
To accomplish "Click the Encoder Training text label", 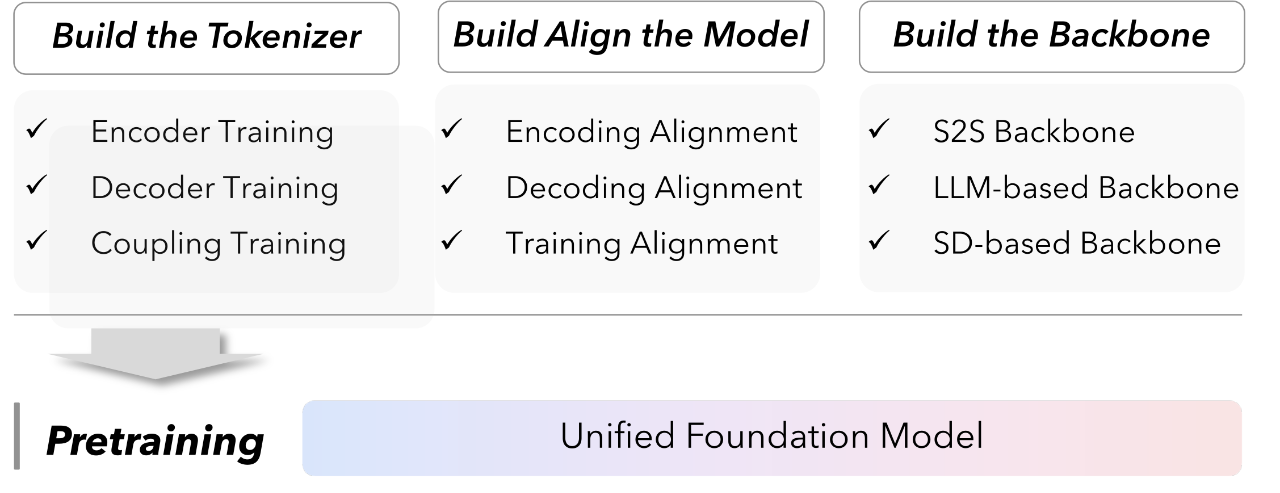I will (x=212, y=132).
